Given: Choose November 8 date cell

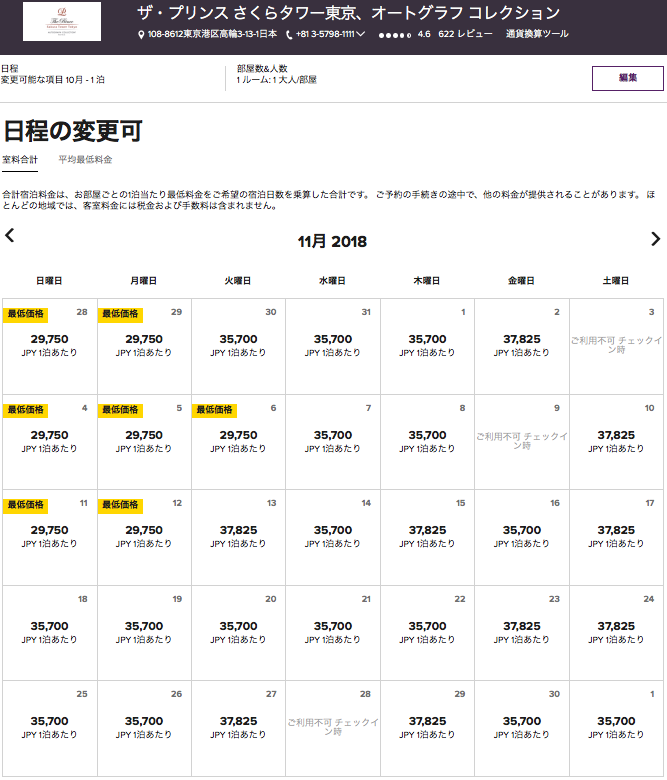Looking at the screenshot, I should [x=427, y=442].
